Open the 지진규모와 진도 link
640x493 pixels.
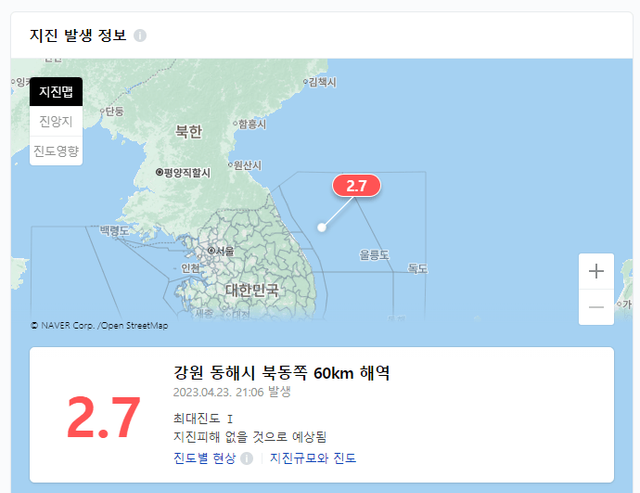click(x=313, y=458)
